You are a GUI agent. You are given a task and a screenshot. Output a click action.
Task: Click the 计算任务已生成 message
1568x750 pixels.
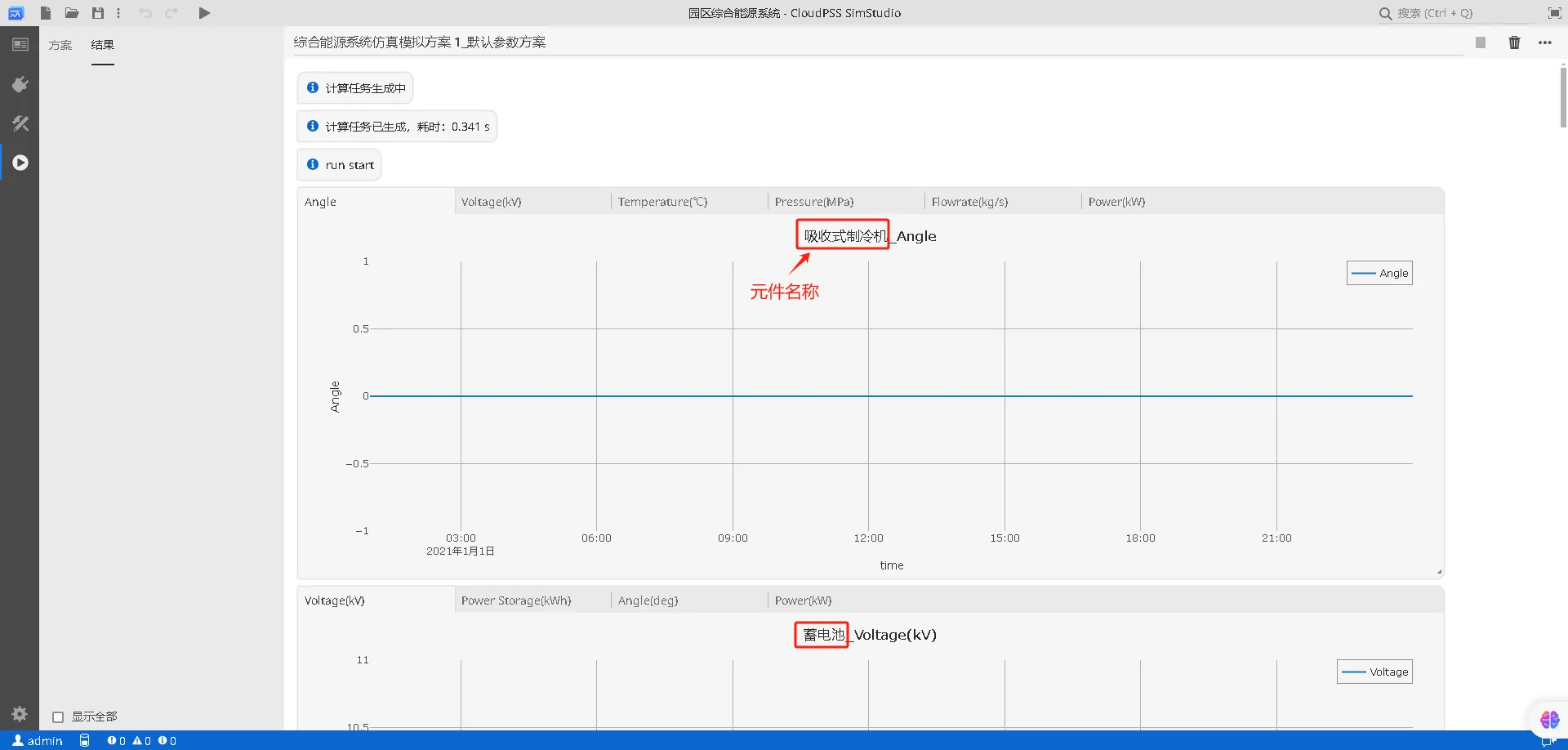click(x=397, y=127)
